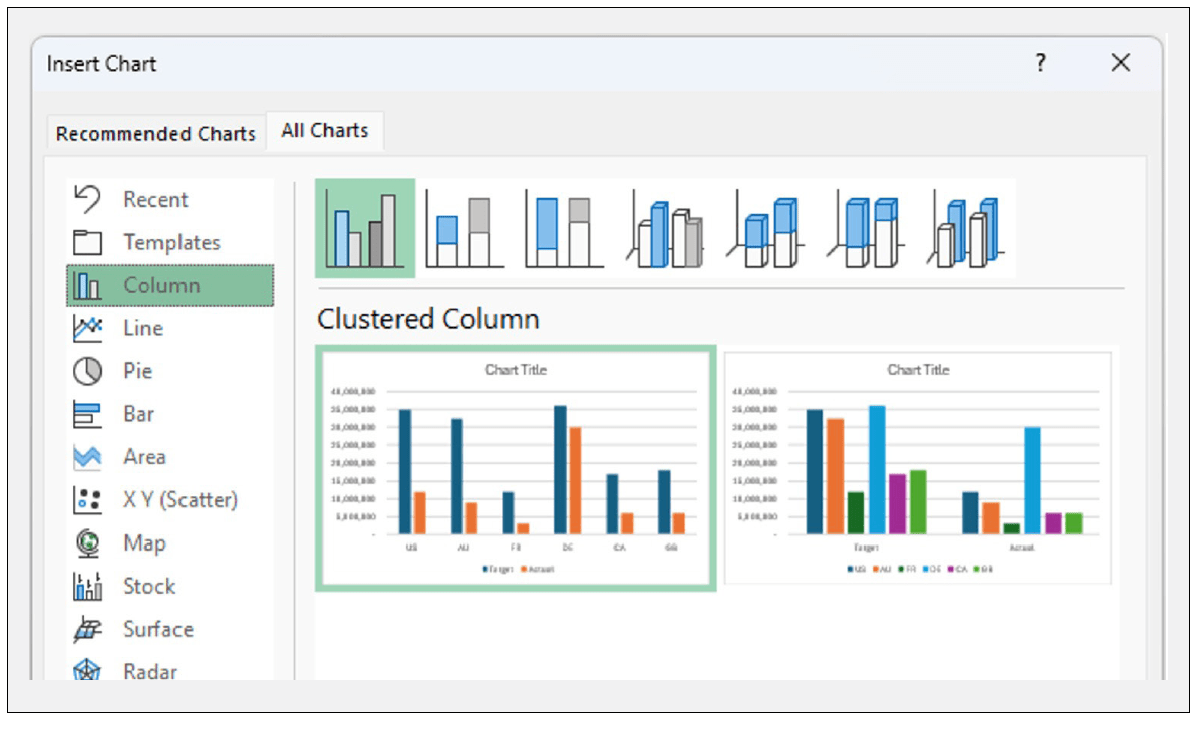
Task: Select the X Y (Scatter) category
Action: pos(181,499)
